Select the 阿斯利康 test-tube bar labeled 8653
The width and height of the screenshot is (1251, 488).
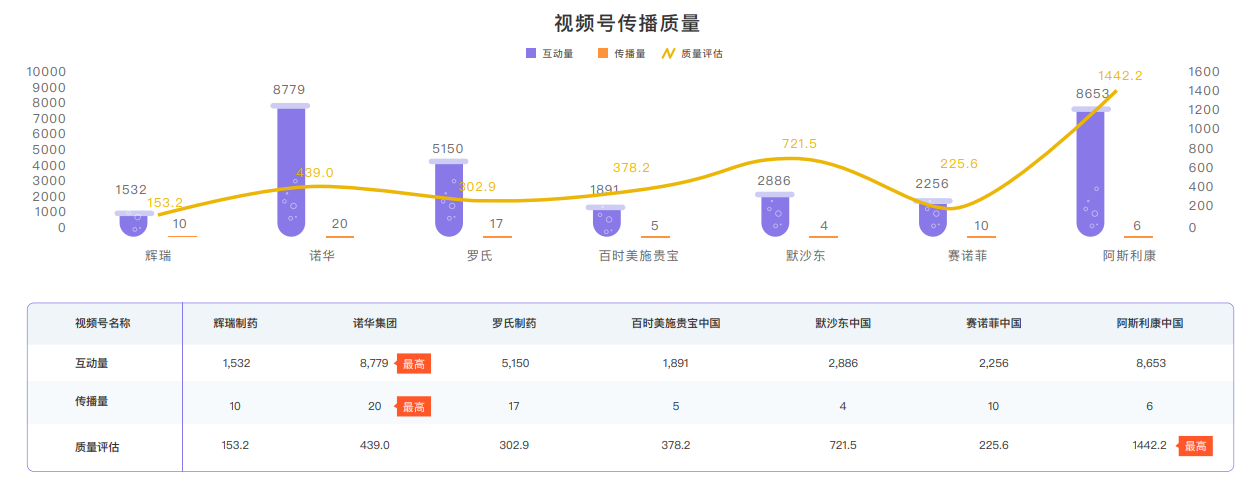1091,171
